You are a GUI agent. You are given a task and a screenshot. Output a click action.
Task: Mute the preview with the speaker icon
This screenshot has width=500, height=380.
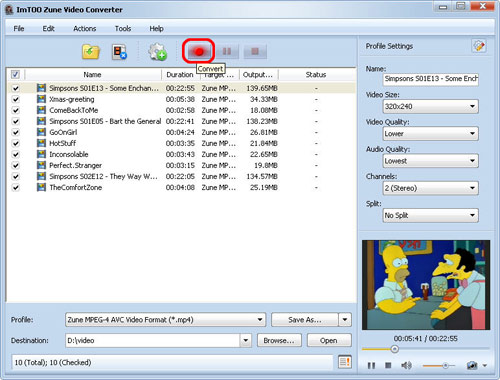click(406, 365)
